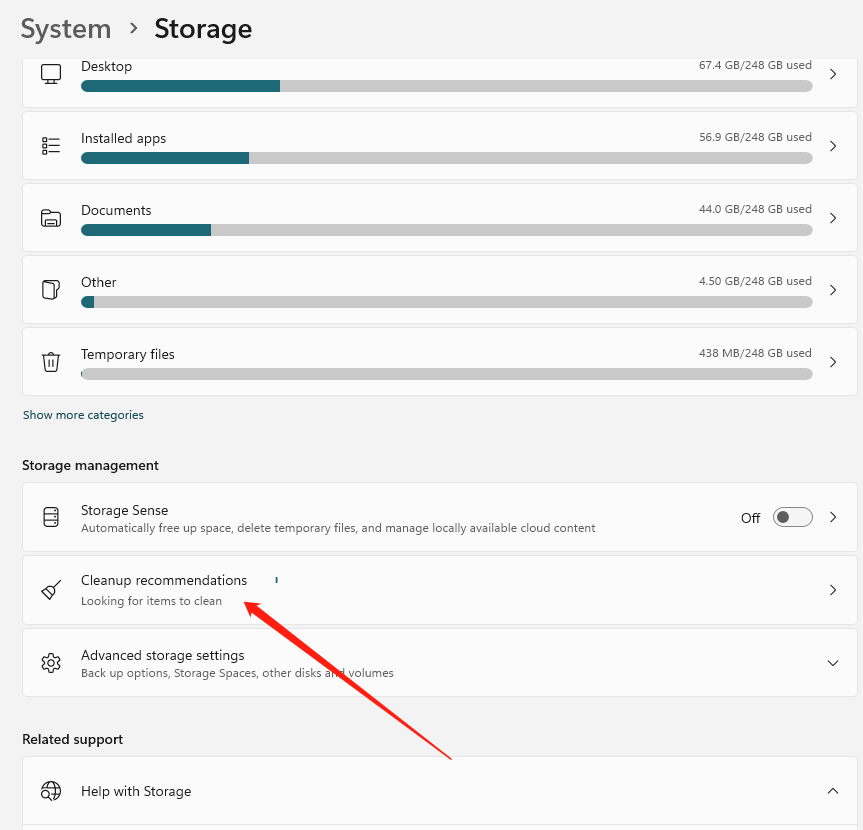Image resolution: width=863 pixels, height=830 pixels.
Task: Click the Documents folder icon
Action: [x=51, y=218]
